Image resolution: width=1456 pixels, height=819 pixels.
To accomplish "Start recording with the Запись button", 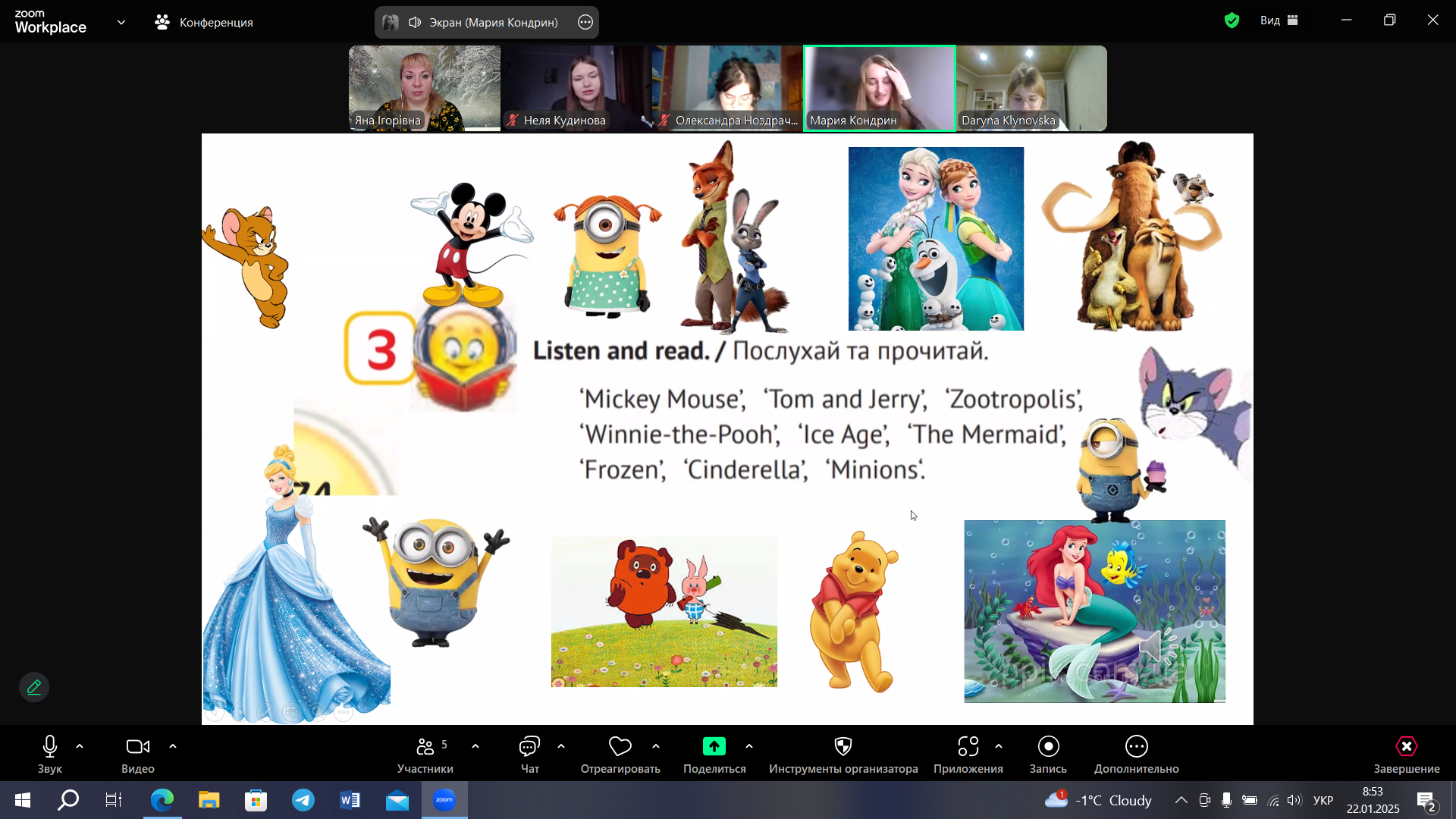I will point(1048,755).
